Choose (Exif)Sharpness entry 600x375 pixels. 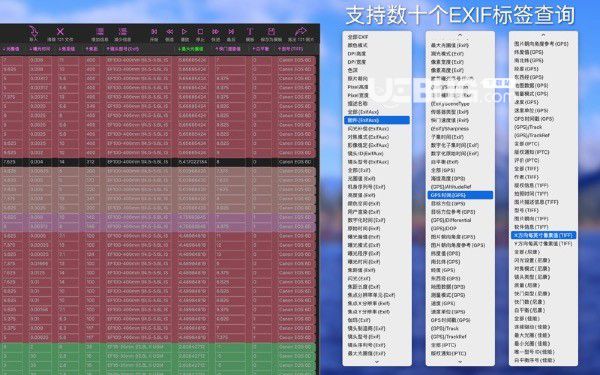[450, 129]
